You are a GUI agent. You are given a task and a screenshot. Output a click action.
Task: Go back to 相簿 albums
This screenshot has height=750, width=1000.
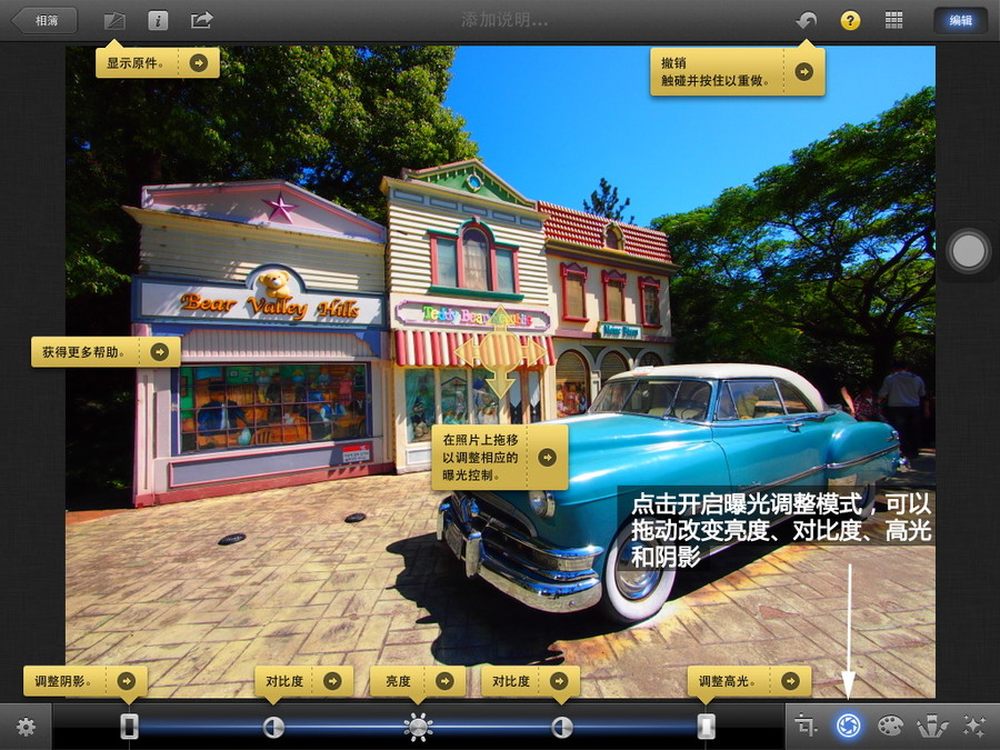[44, 20]
